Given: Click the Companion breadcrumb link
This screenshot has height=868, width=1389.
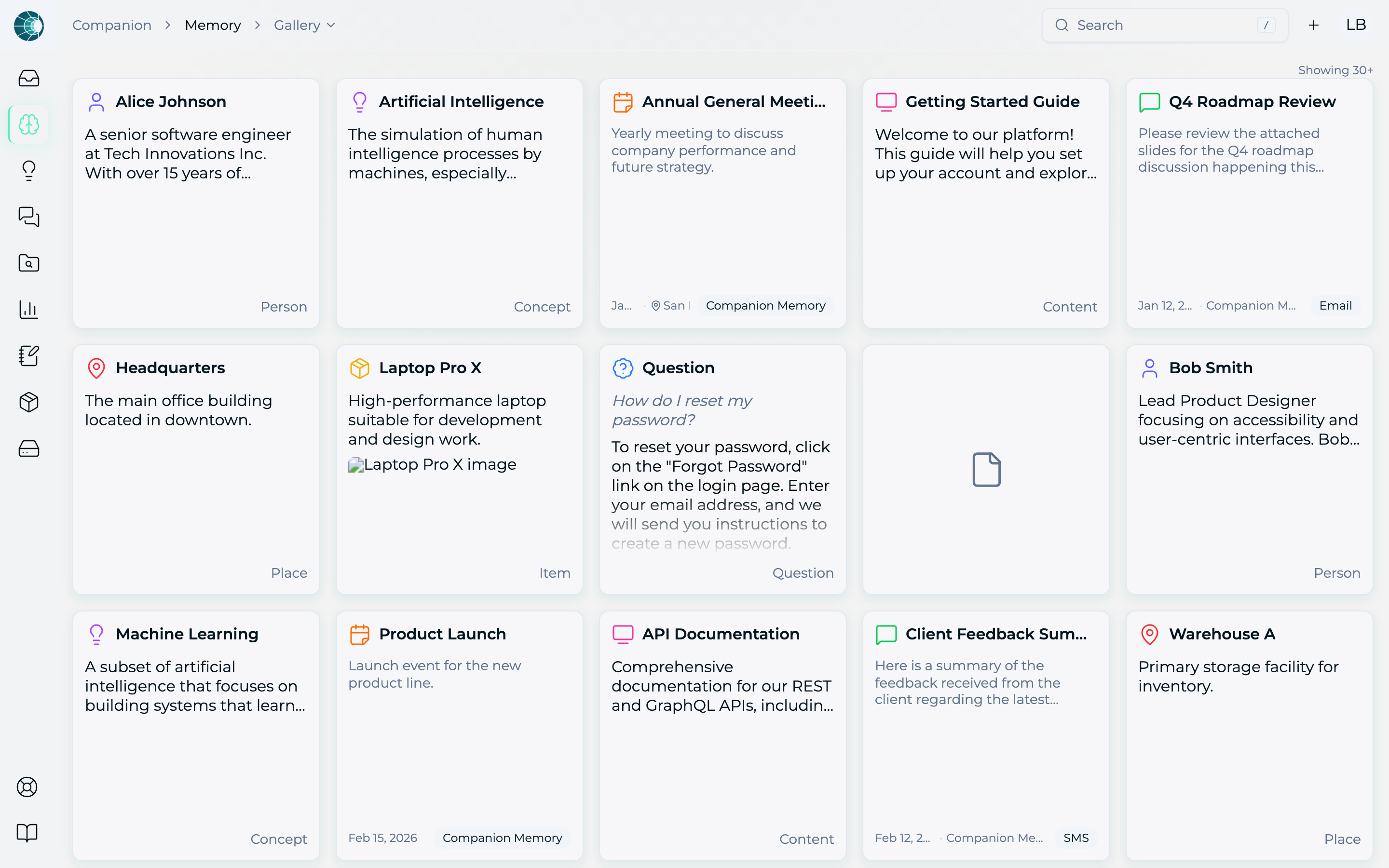Looking at the screenshot, I should tap(112, 25).
